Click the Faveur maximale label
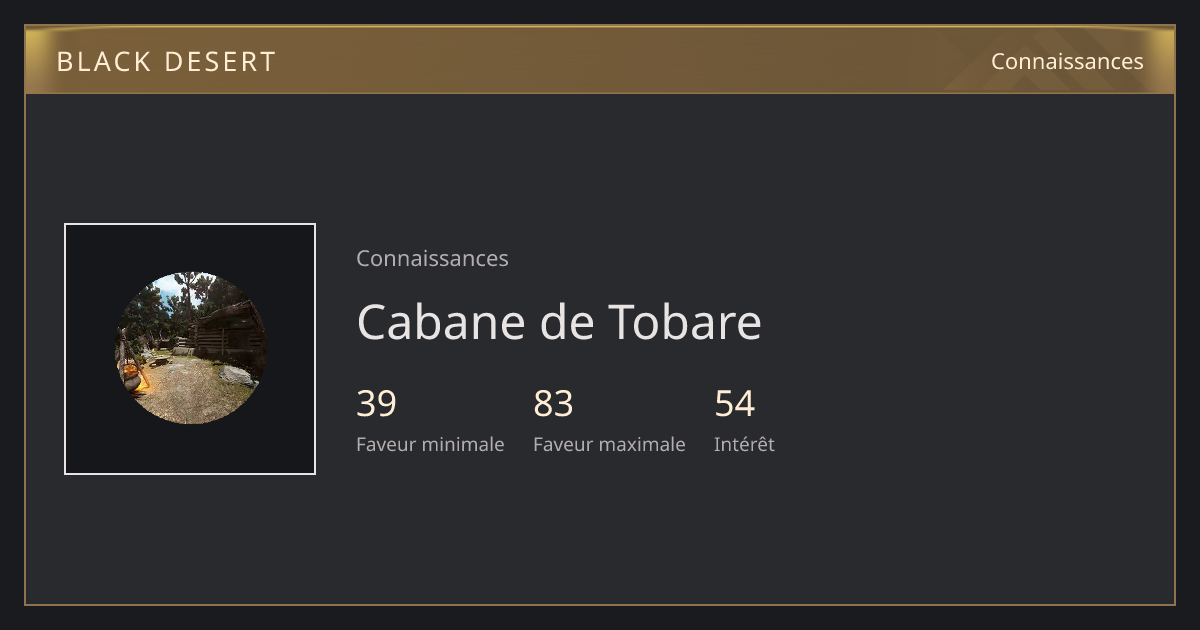 pos(609,444)
